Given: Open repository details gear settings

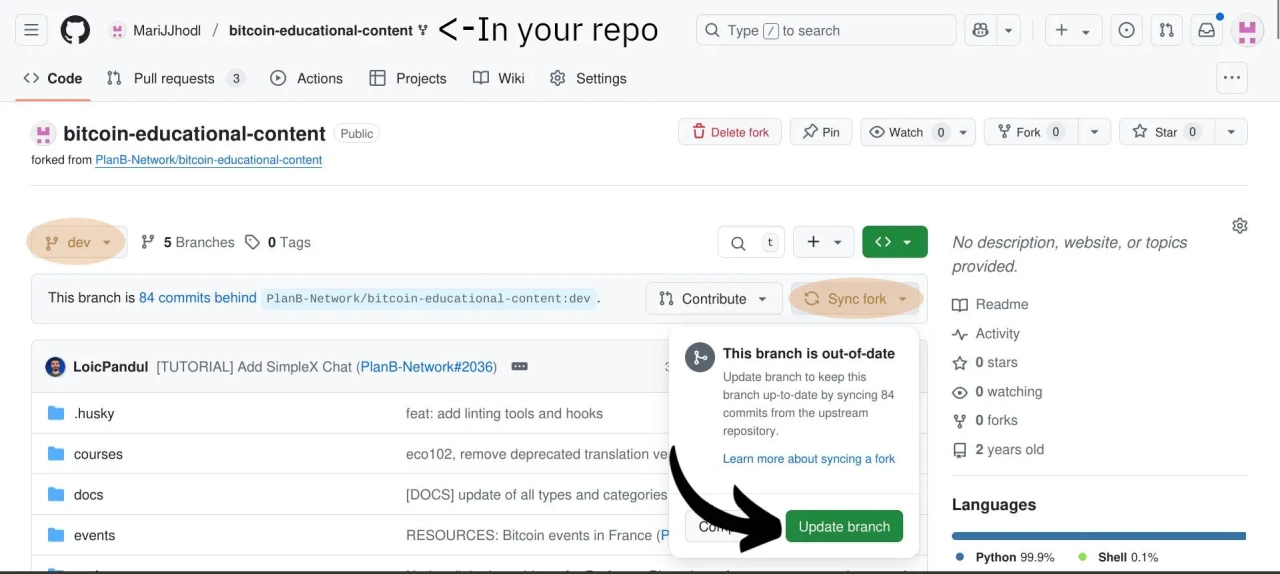Looking at the screenshot, I should pos(1240,226).
